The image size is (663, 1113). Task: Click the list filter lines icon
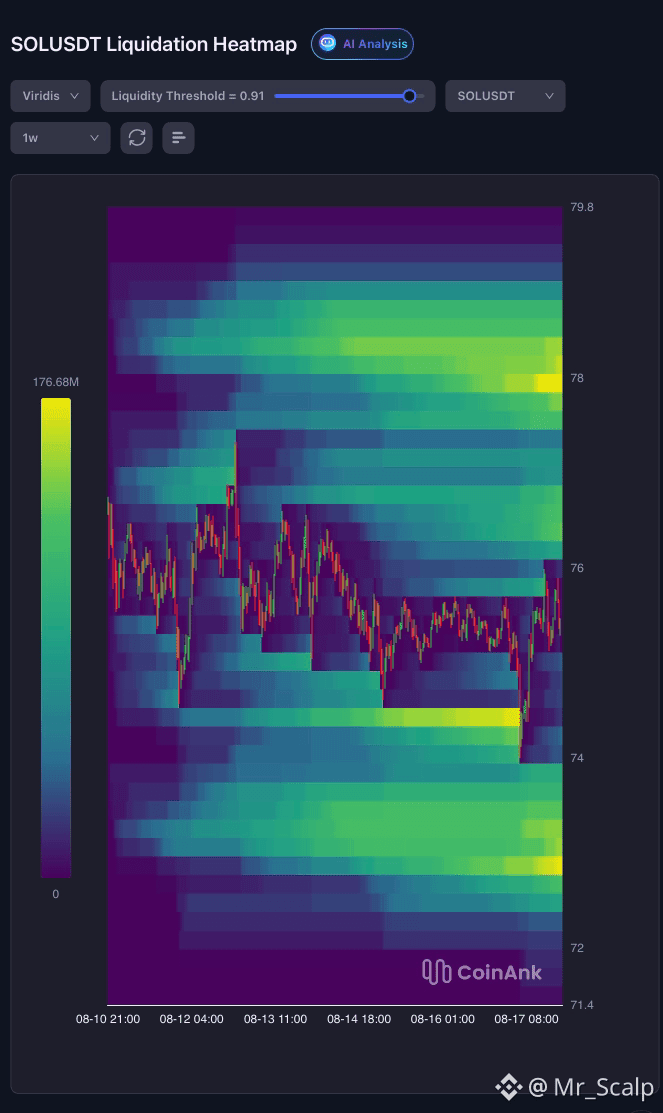tap(178, 138)
